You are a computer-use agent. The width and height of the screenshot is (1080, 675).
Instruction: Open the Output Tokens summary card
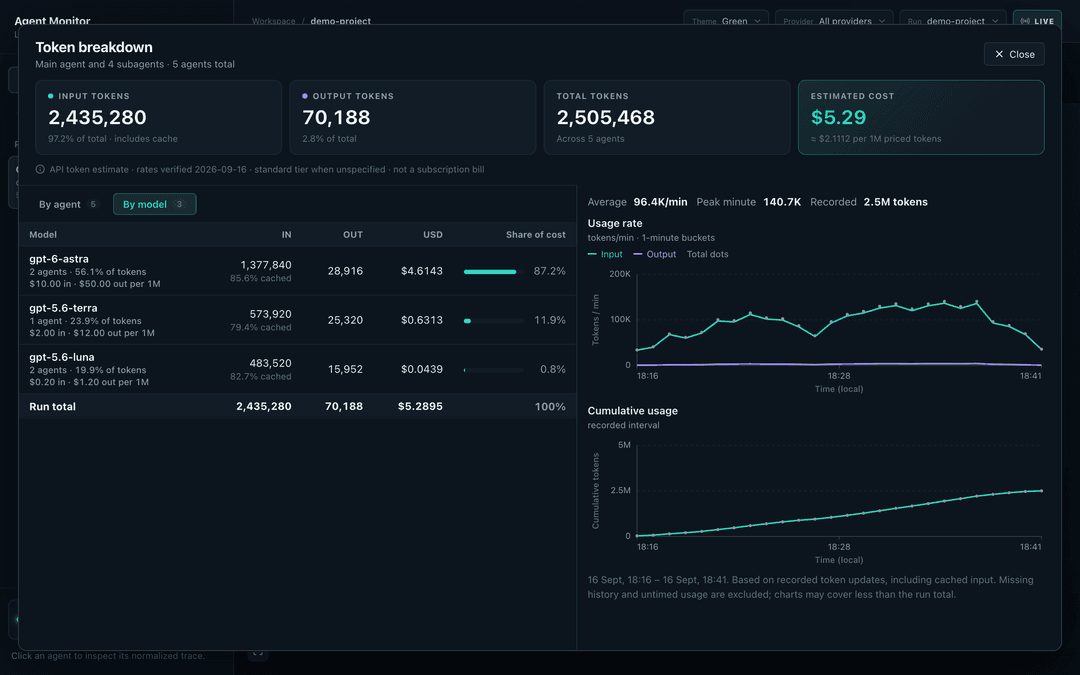point(413,117)
